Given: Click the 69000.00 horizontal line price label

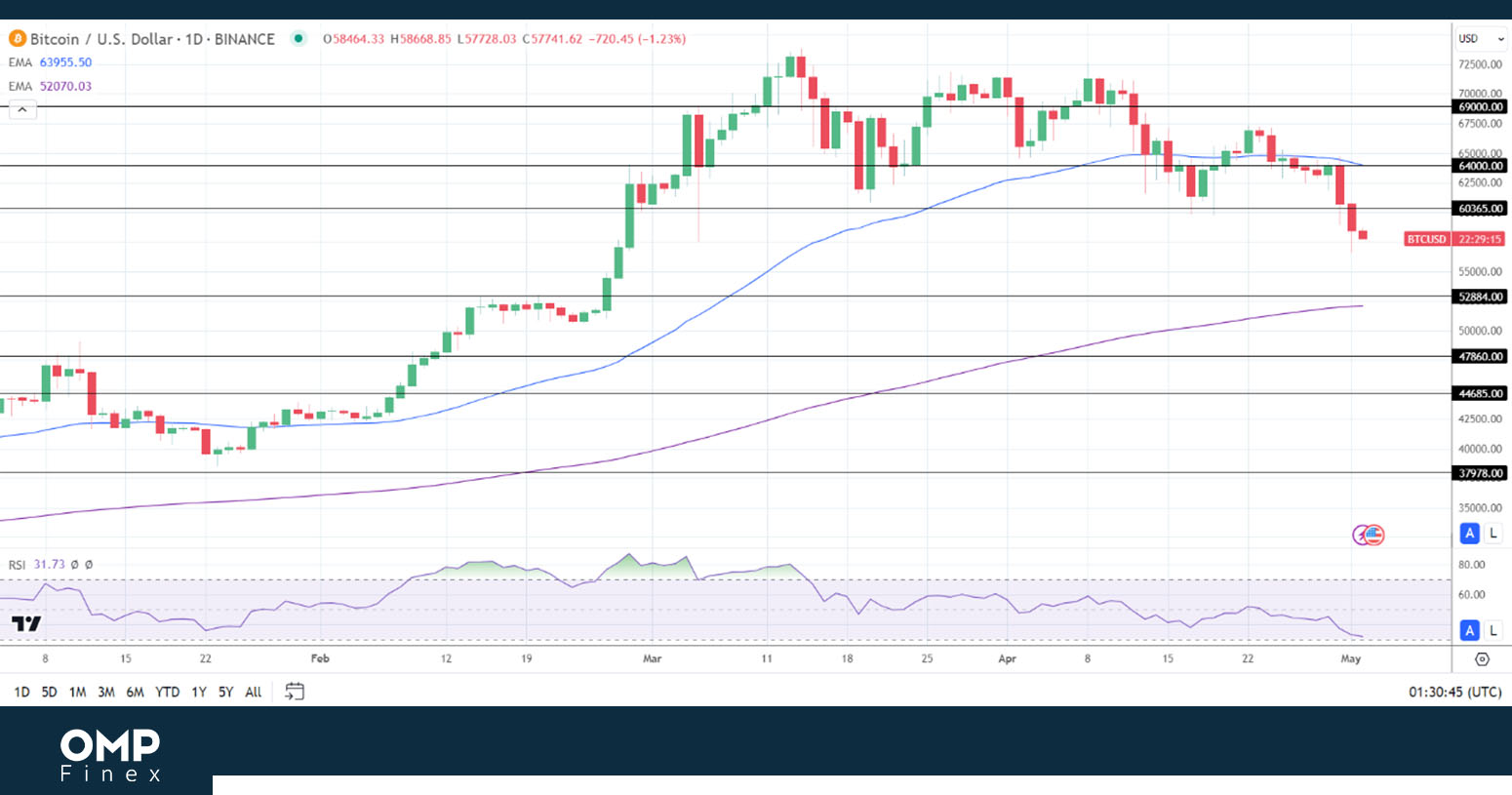Looking at the screenshot, I should (1480, 106).
